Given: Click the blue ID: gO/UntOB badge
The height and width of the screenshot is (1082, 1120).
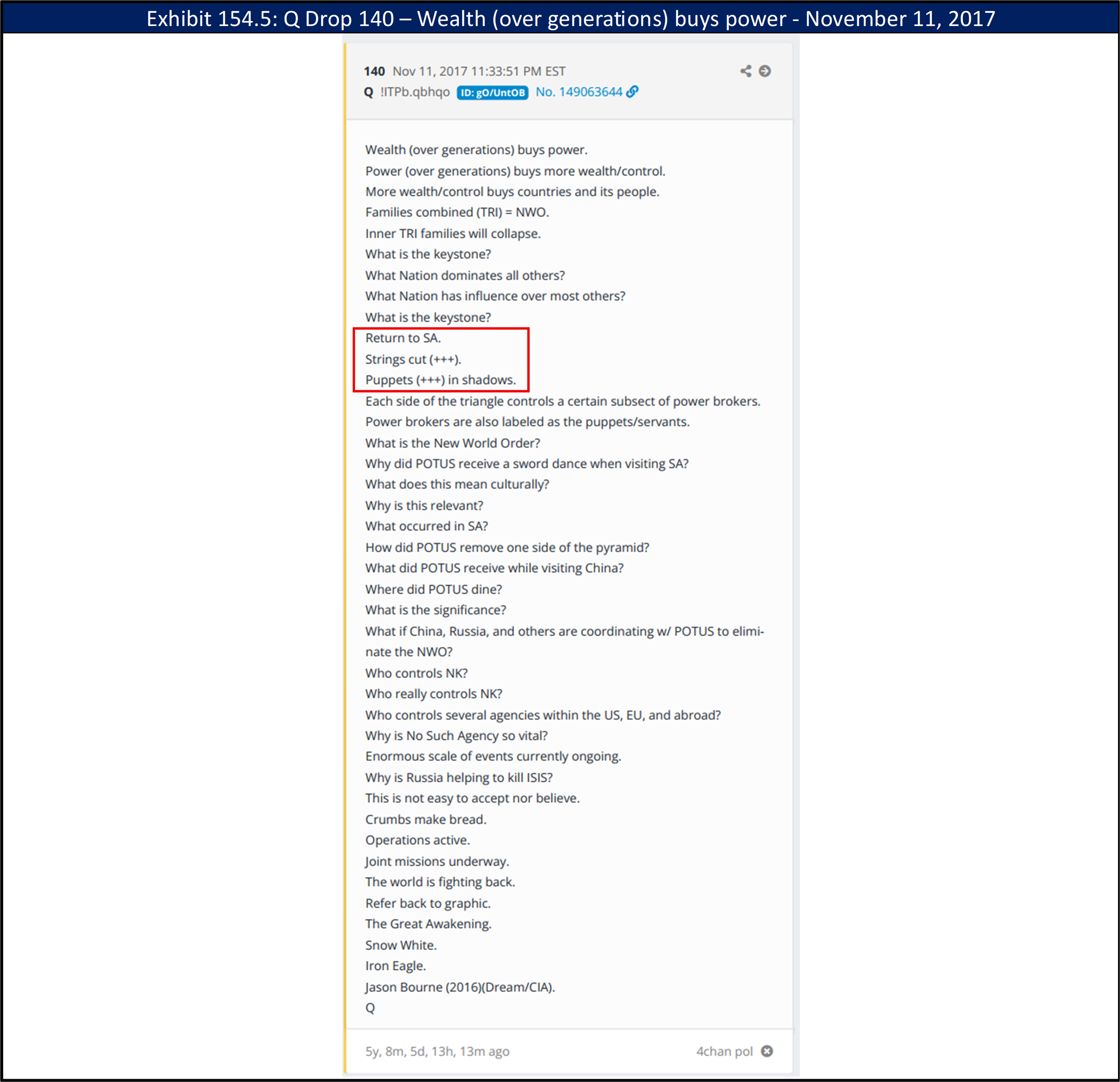Looking at the screenshot, I should [x=492, y=93].
